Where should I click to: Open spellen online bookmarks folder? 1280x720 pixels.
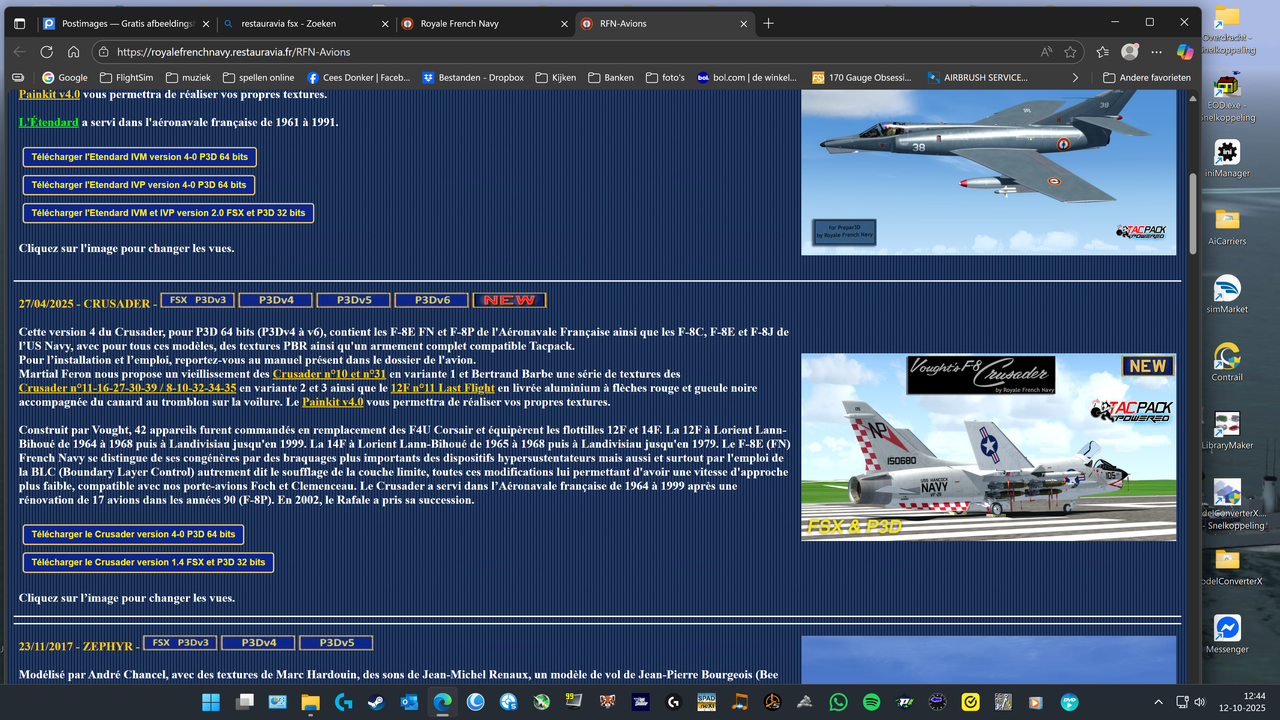(x=258, y=77)
